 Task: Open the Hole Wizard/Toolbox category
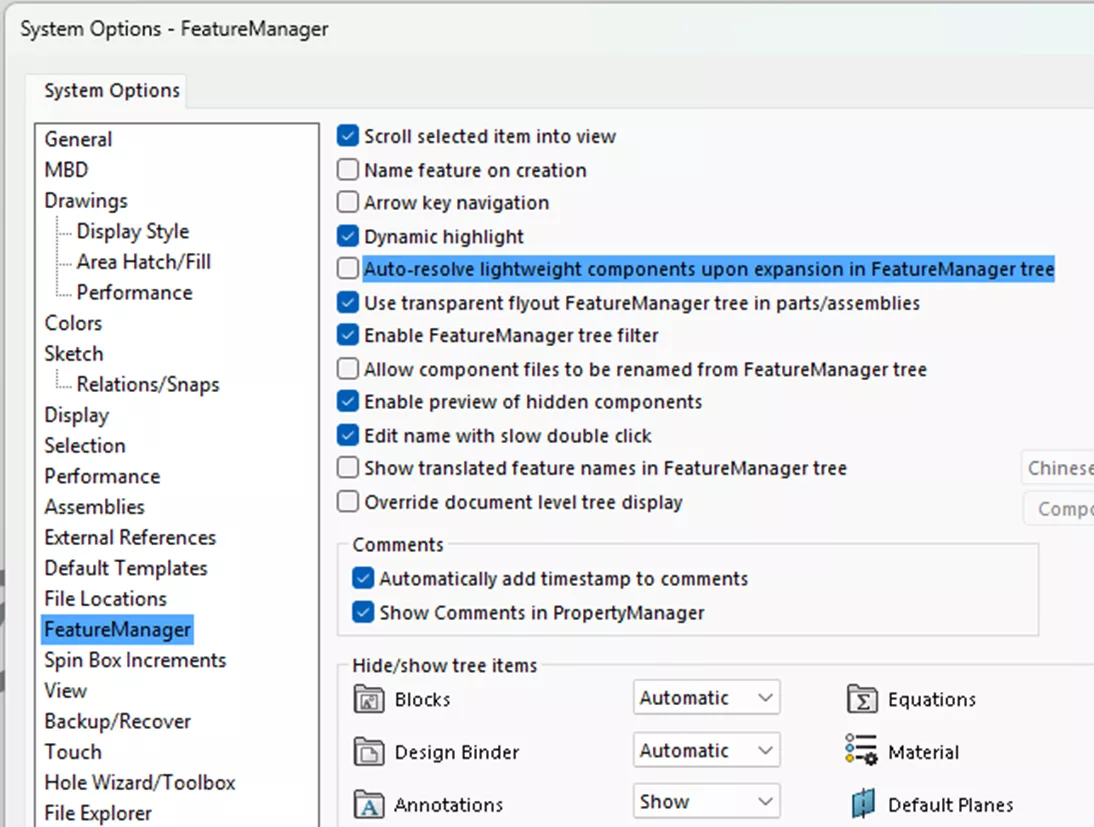coord(140,783)
